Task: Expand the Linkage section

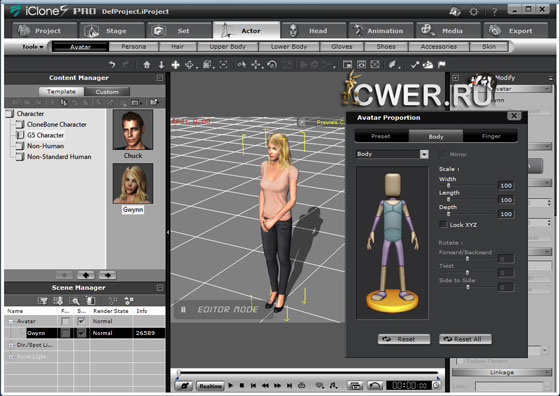Action: pos(502,372)
